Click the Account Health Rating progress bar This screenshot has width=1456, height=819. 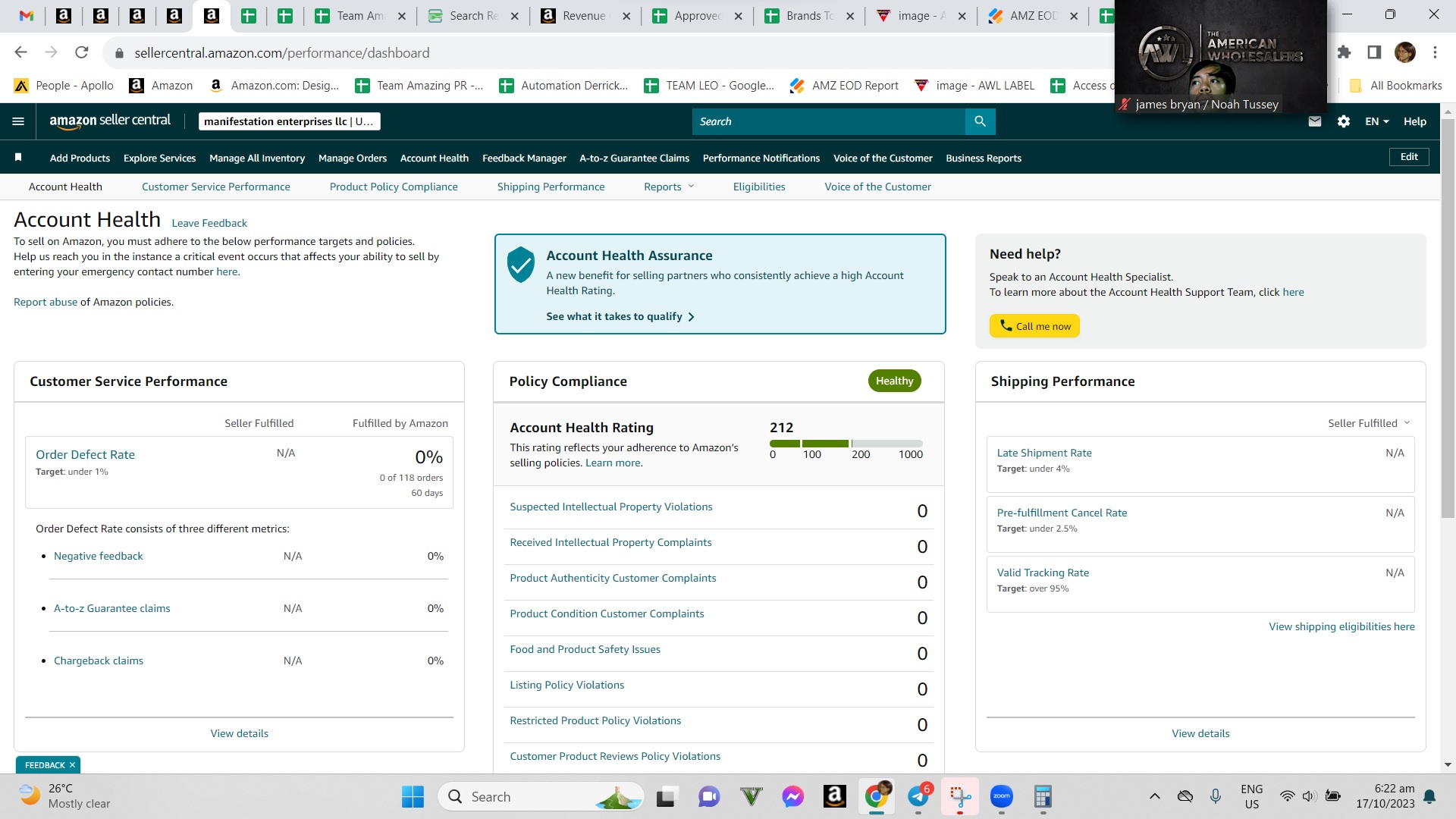(x=846, y=443)
